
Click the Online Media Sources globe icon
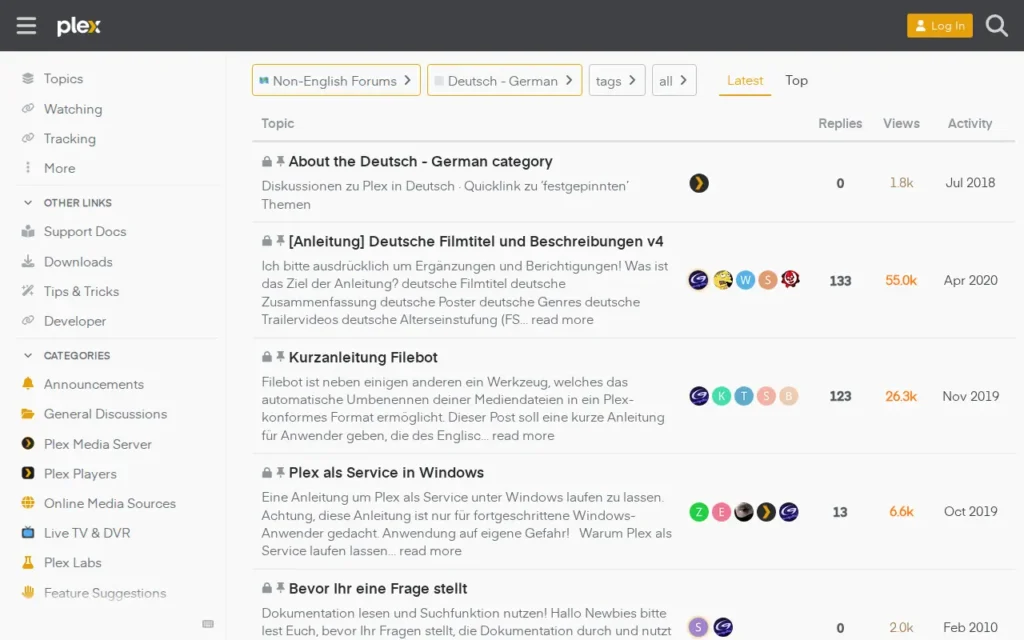click(x=27, y=503)
